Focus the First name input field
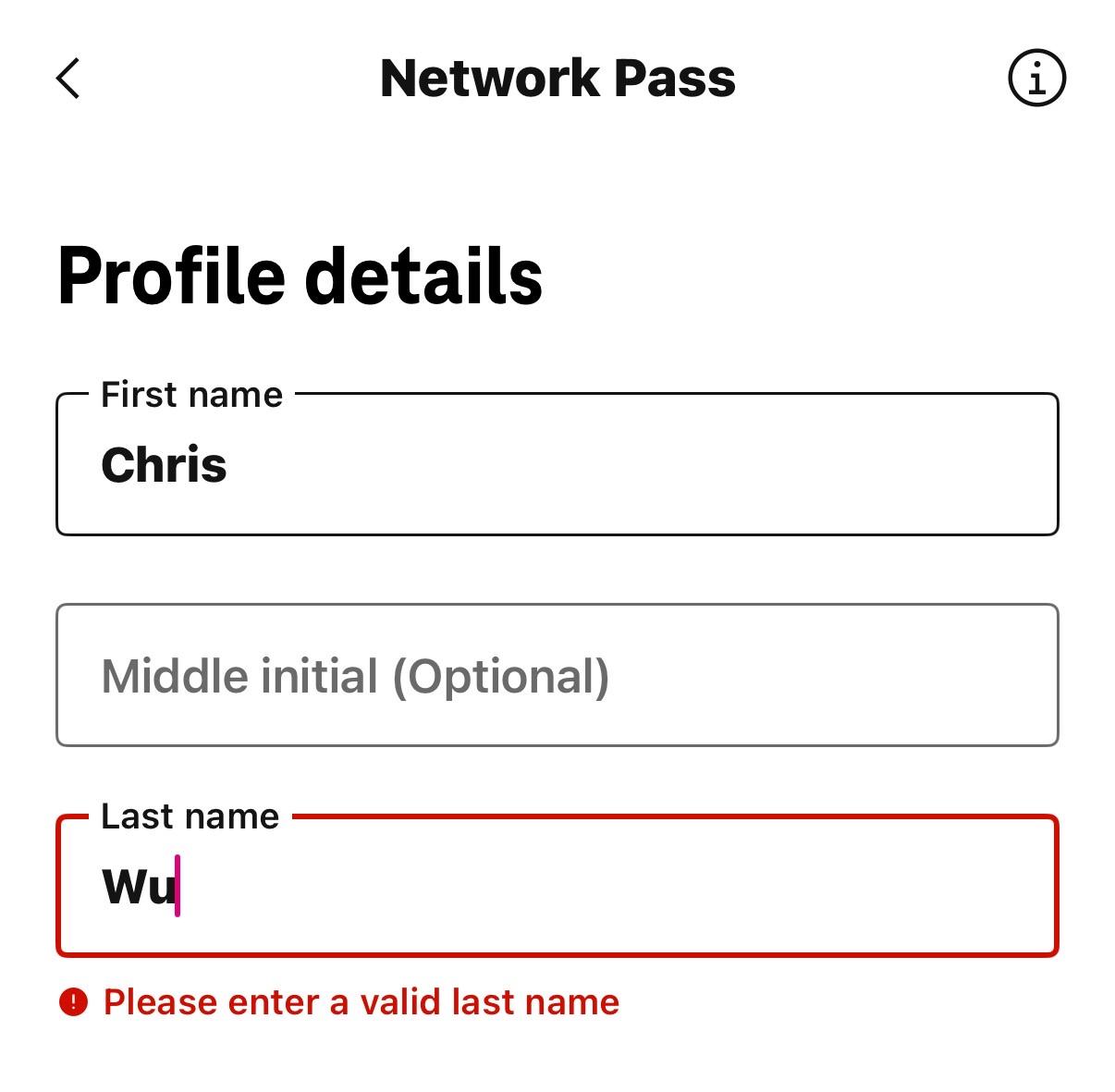 pyautogui.click(x=557, y=464)
